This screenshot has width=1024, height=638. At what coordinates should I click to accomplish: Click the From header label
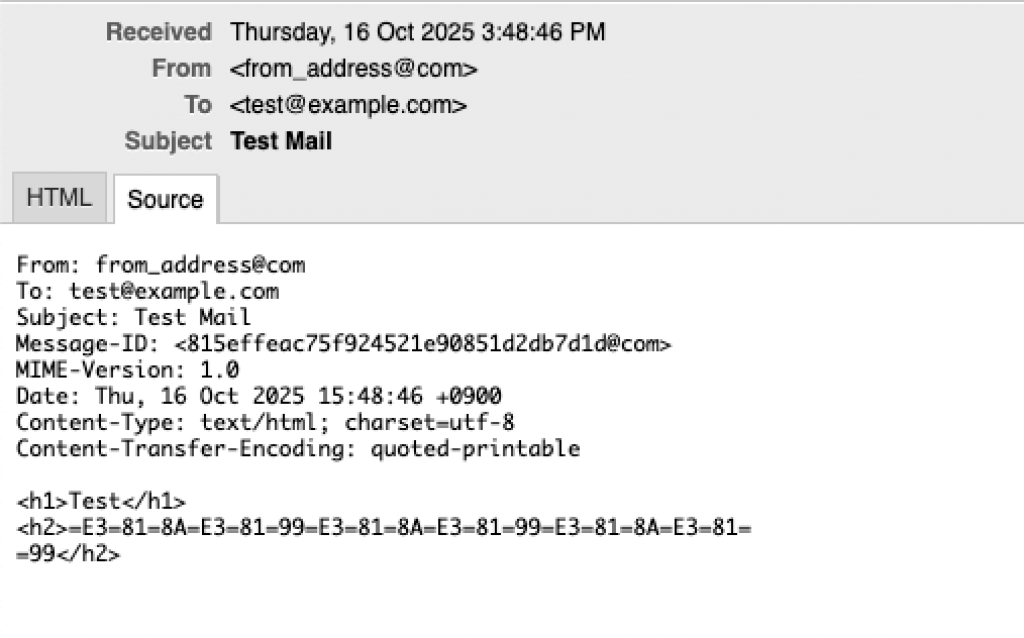tap(181, 69)
